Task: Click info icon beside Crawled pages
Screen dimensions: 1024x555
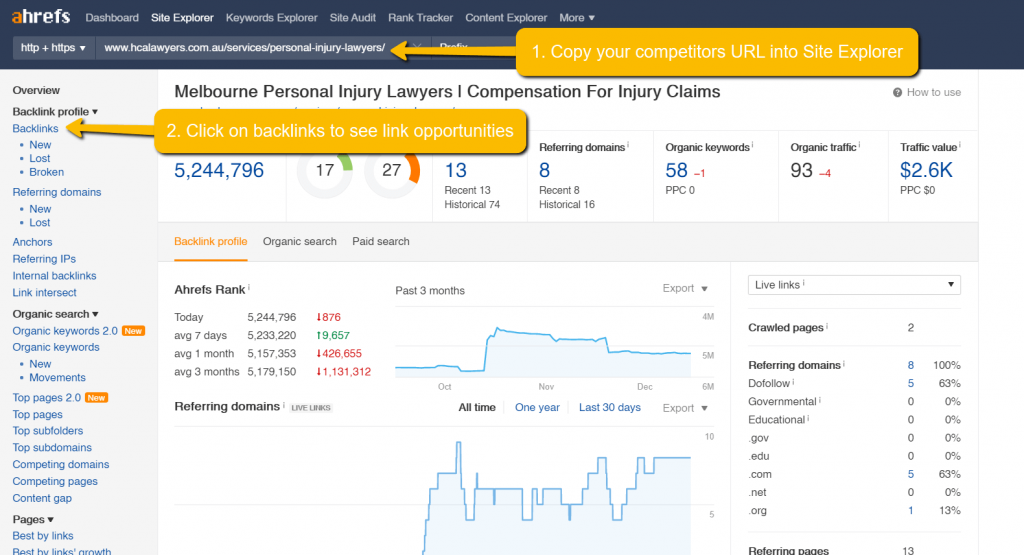Action: click(827, 327)
